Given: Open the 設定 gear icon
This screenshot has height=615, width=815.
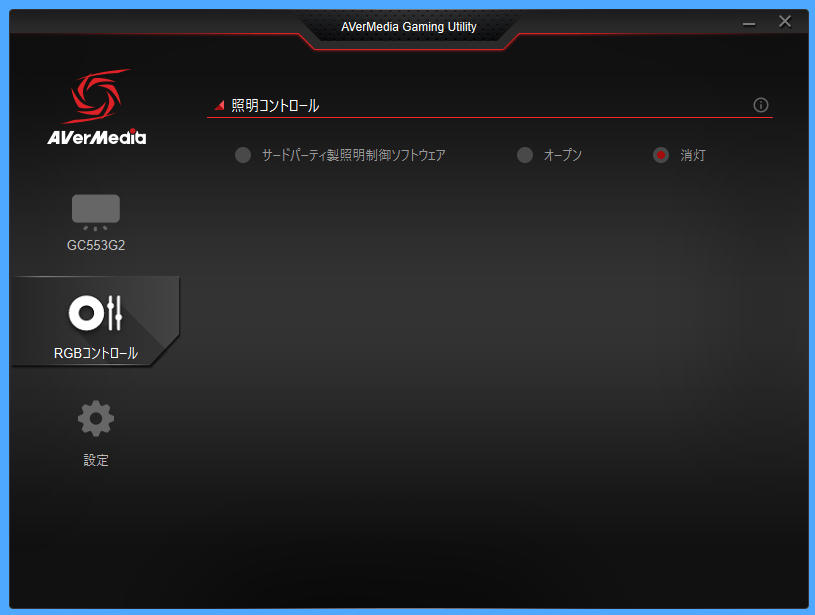Looking at the screenshot, I should click(96, 418).
